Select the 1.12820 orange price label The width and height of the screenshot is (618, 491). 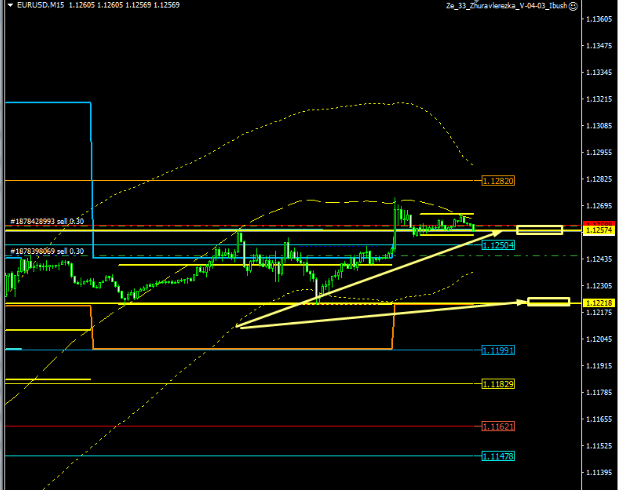pyautogui.click(x=497, y=181)
